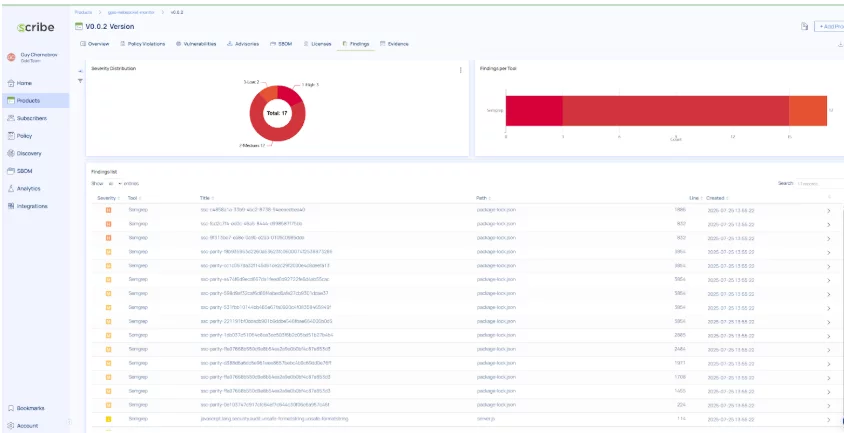
Task: Open the Integrations sidebar section
Action: pyautogui.click(x=27, y=206)
